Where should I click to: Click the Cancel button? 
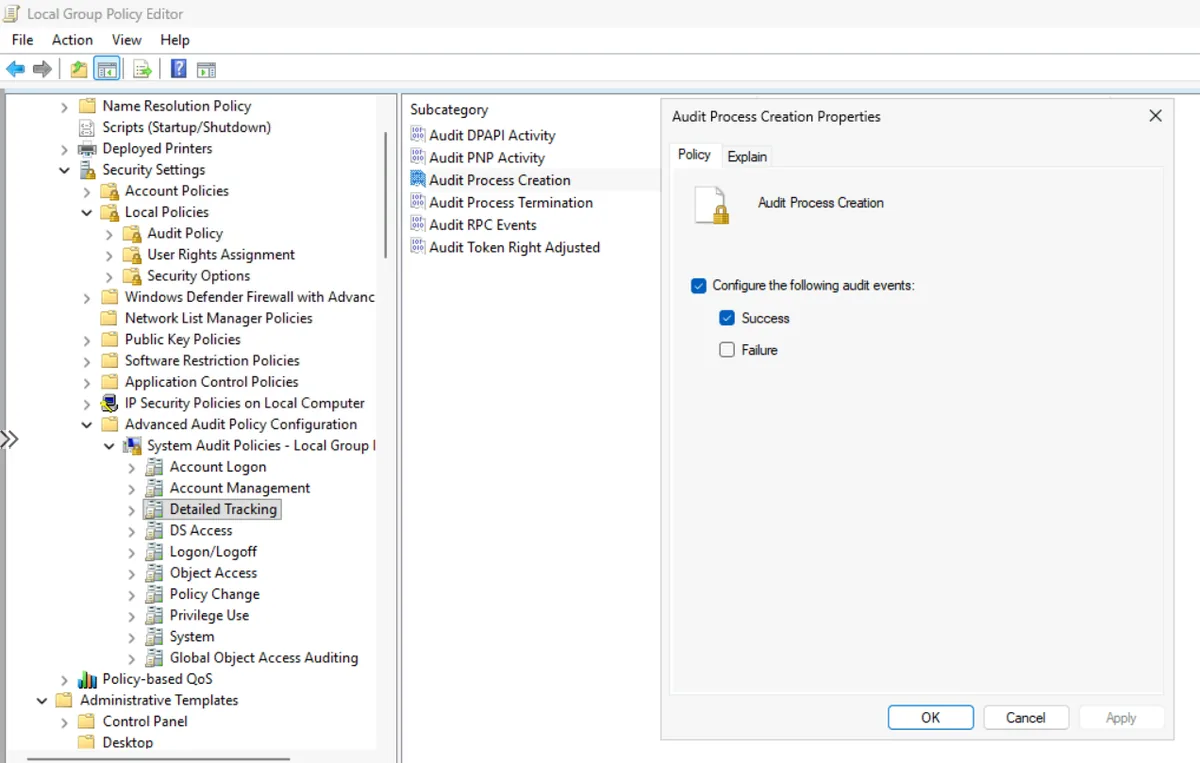point(1026,717)
